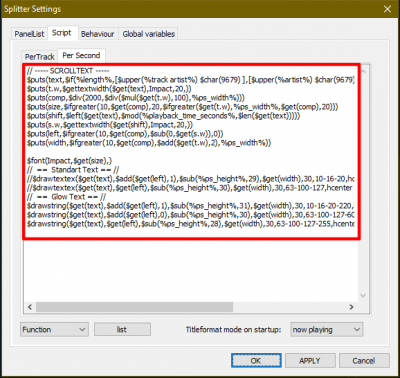Open the Global variables tab
The width and height of the screenshot is (400, 378).
149,34
